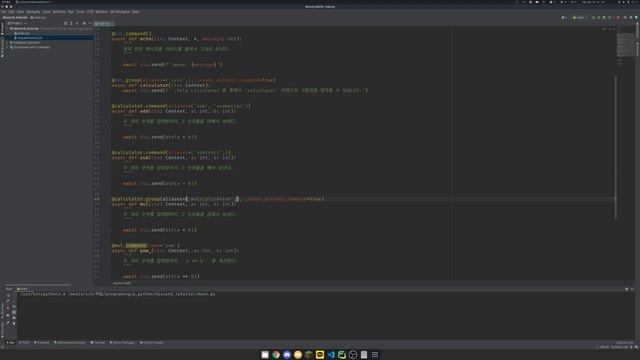Click the editor vertical scrollbar

pos(616,147)
